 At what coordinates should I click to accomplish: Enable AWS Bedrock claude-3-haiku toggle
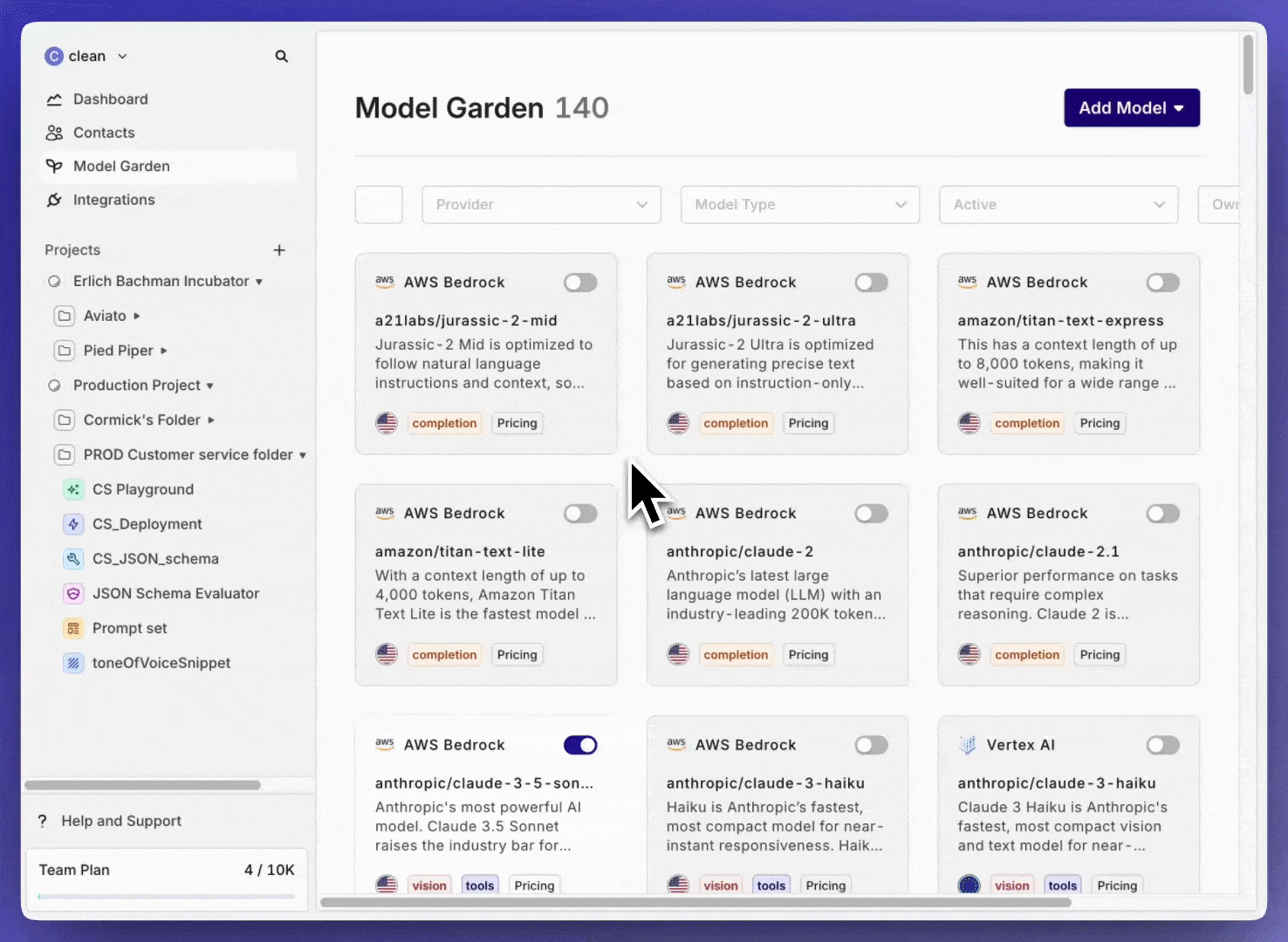click(872, 745)
